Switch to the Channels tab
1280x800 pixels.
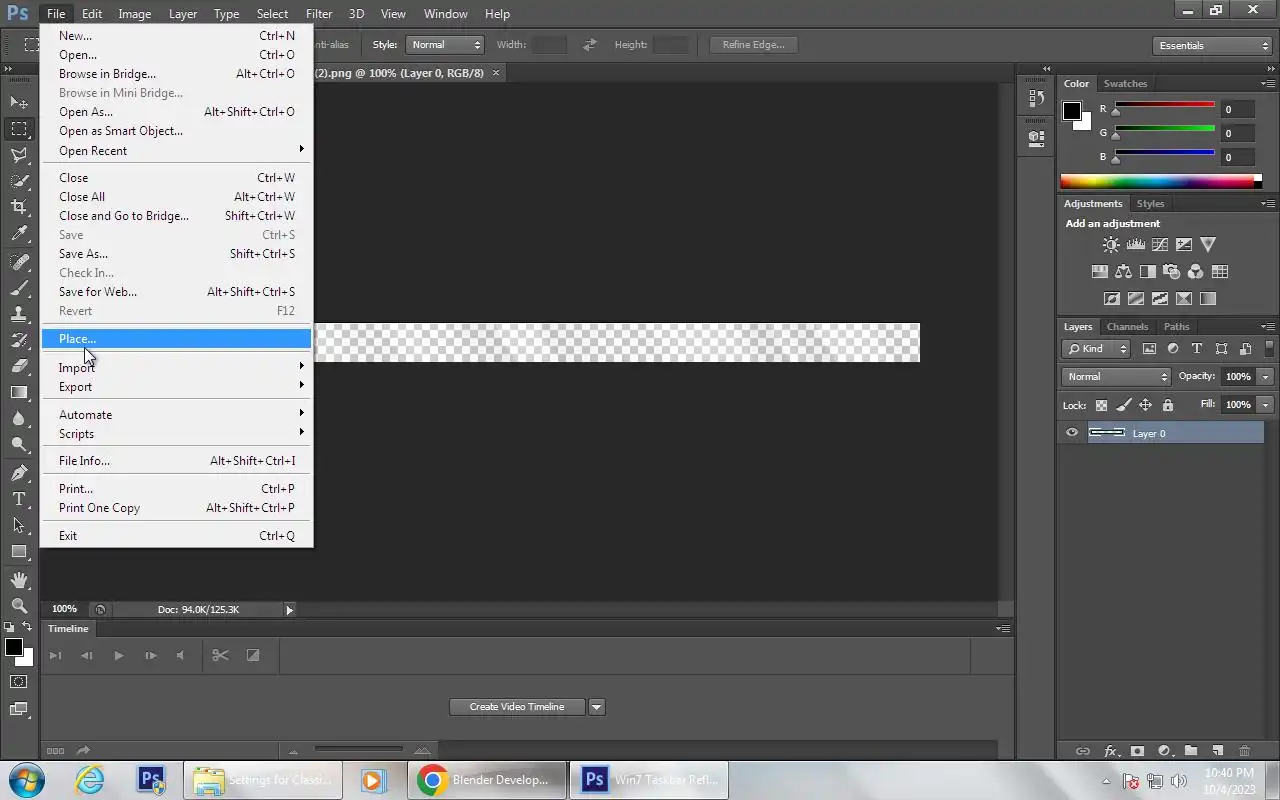click(x=1127, y=327)
